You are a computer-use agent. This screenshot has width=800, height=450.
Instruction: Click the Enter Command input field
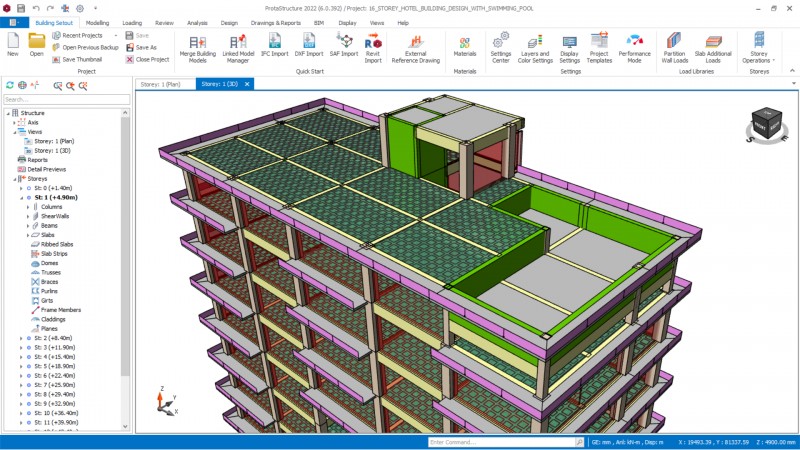(x=502, y=442)
